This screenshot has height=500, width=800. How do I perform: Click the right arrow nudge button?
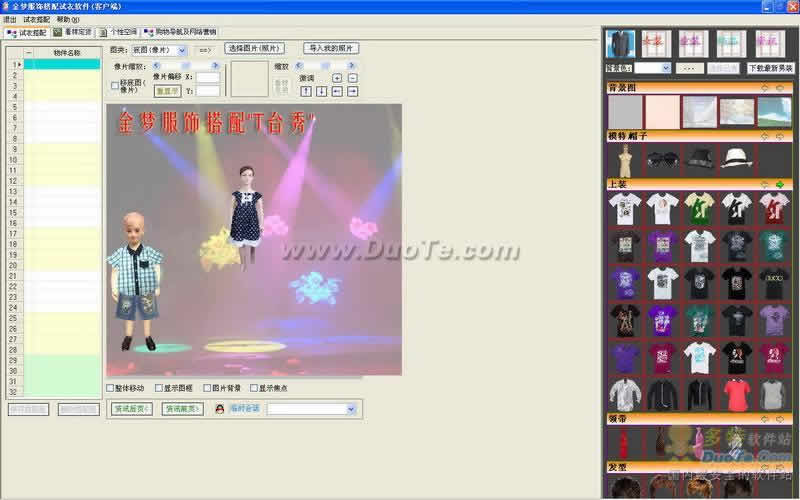click(x=353, y=91)
